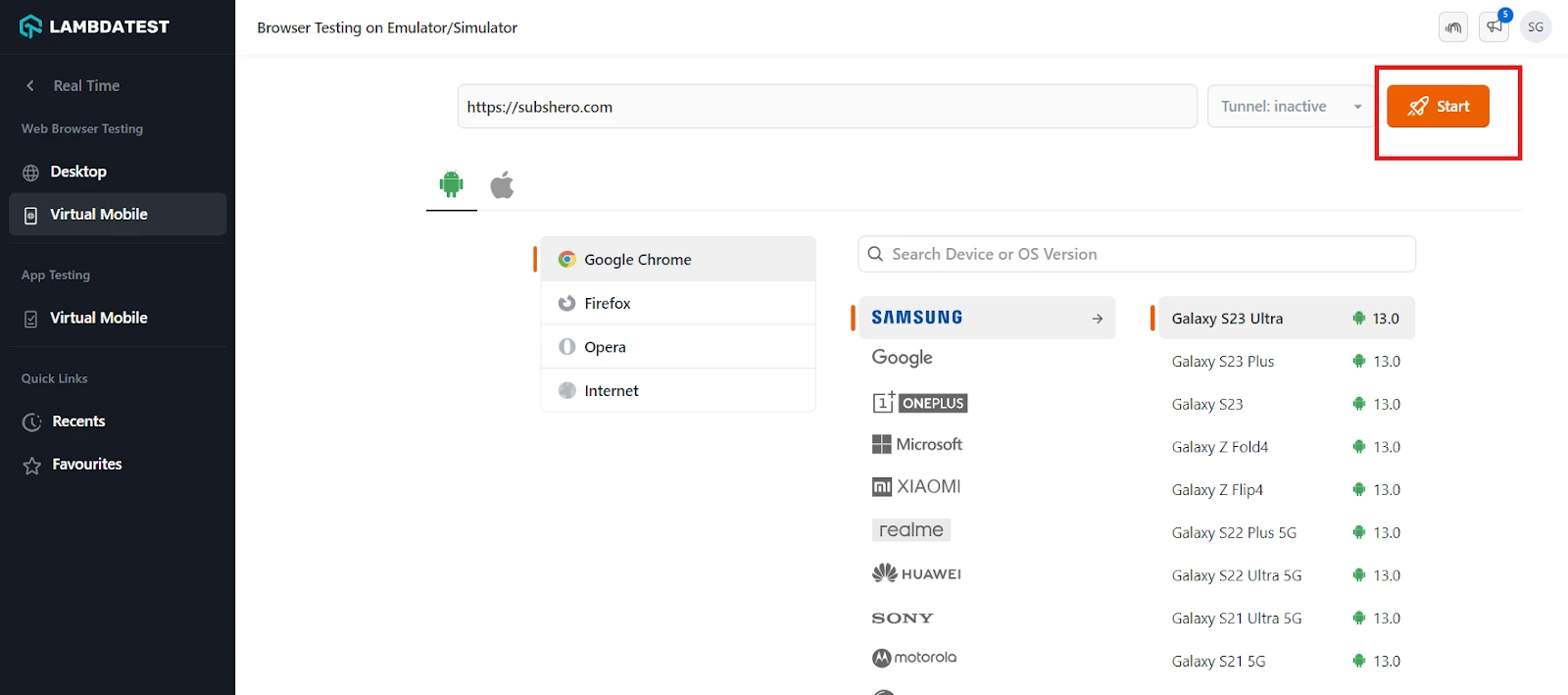Select the Xiaomi brand

pyautogui.click(x=916, y=487)
